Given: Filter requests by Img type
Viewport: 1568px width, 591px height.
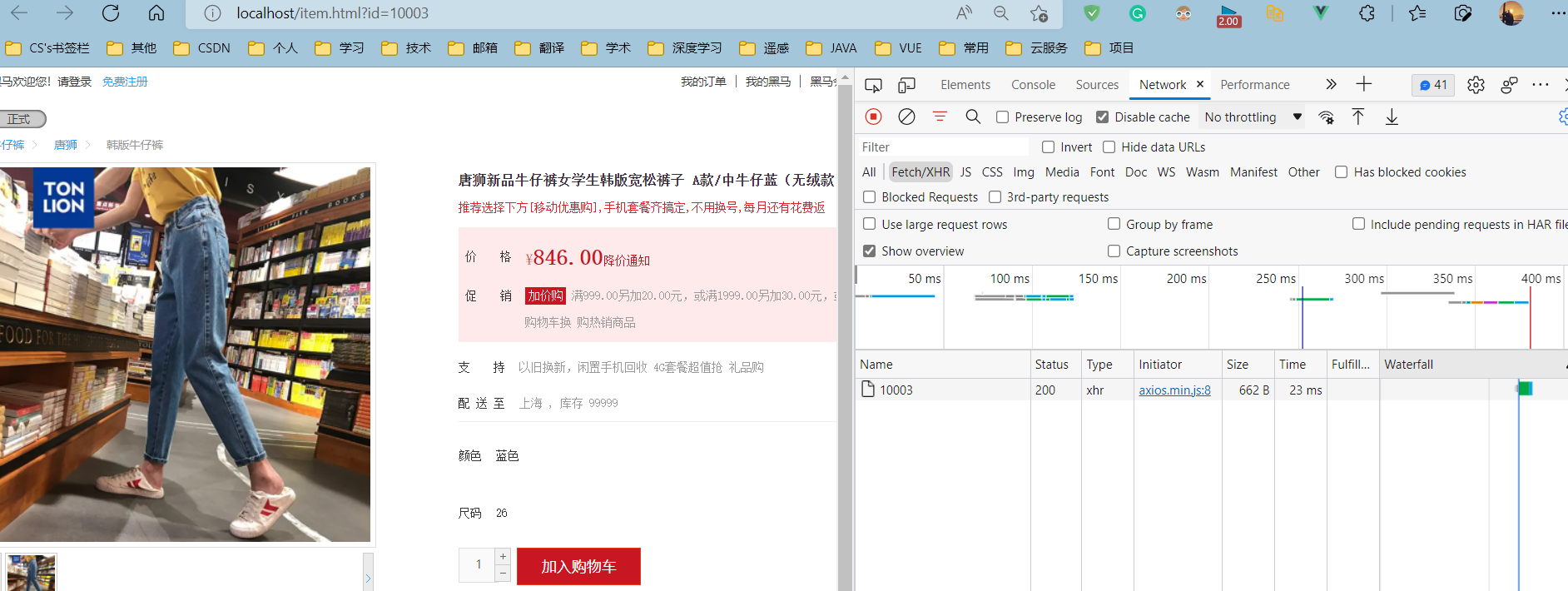Looking at the screenshot, I should click(x=1024, y=172).
